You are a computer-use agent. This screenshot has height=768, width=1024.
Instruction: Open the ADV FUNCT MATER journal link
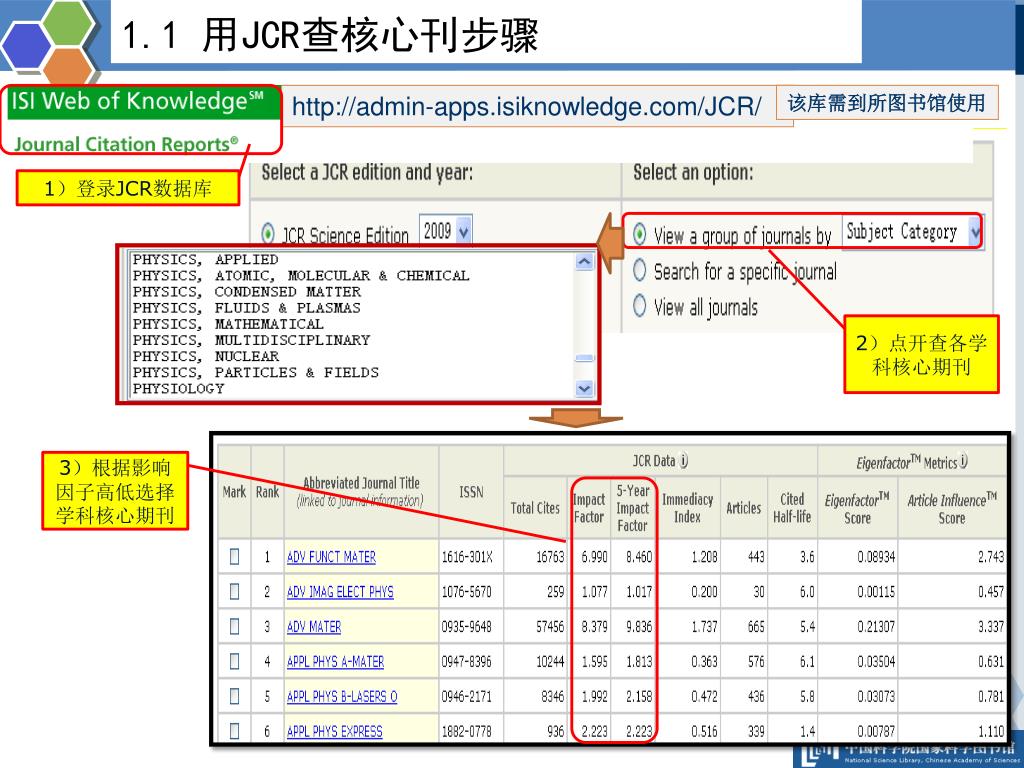331,557
